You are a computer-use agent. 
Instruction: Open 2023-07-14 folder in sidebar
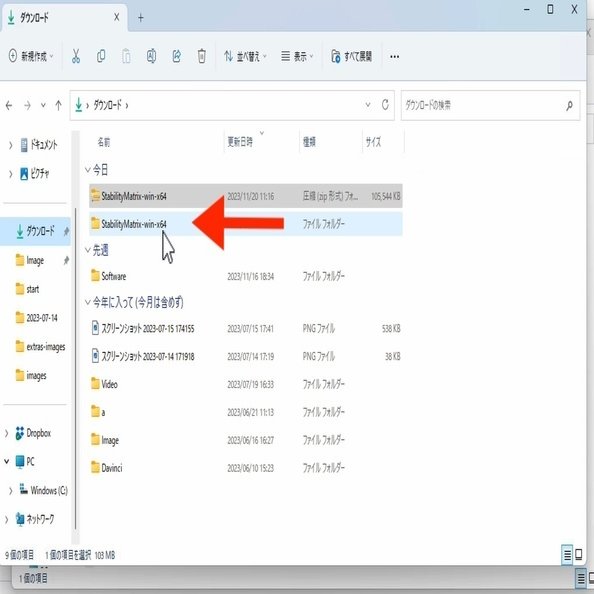click(36, 318)
